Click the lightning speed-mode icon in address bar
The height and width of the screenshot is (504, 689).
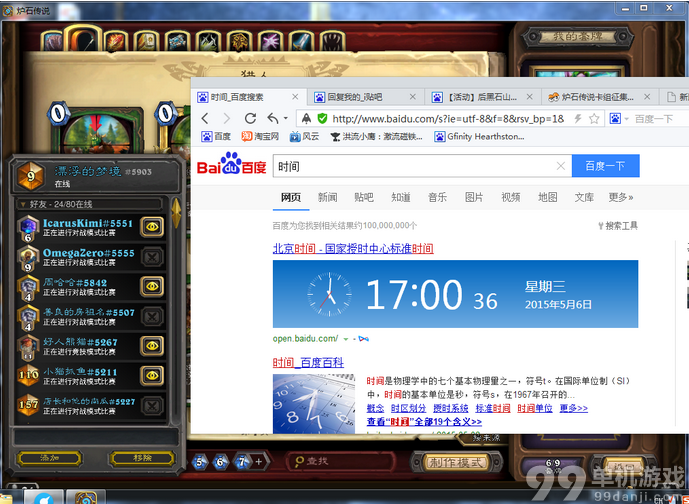tap(578, 118)
